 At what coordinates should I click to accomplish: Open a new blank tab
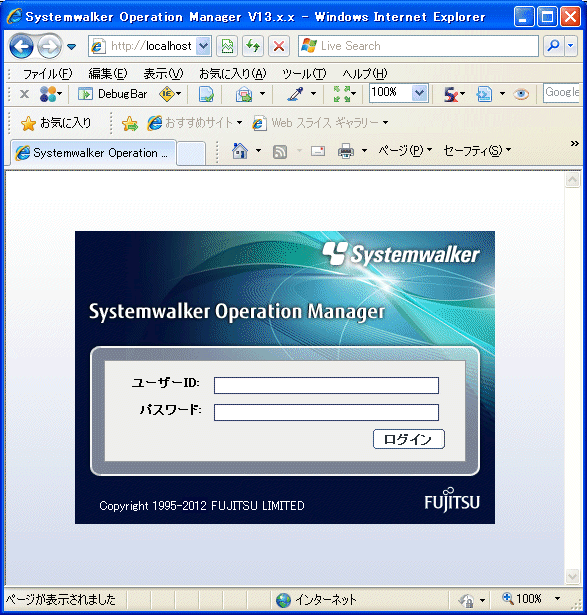pyautogui.click(x=191, y=153)
